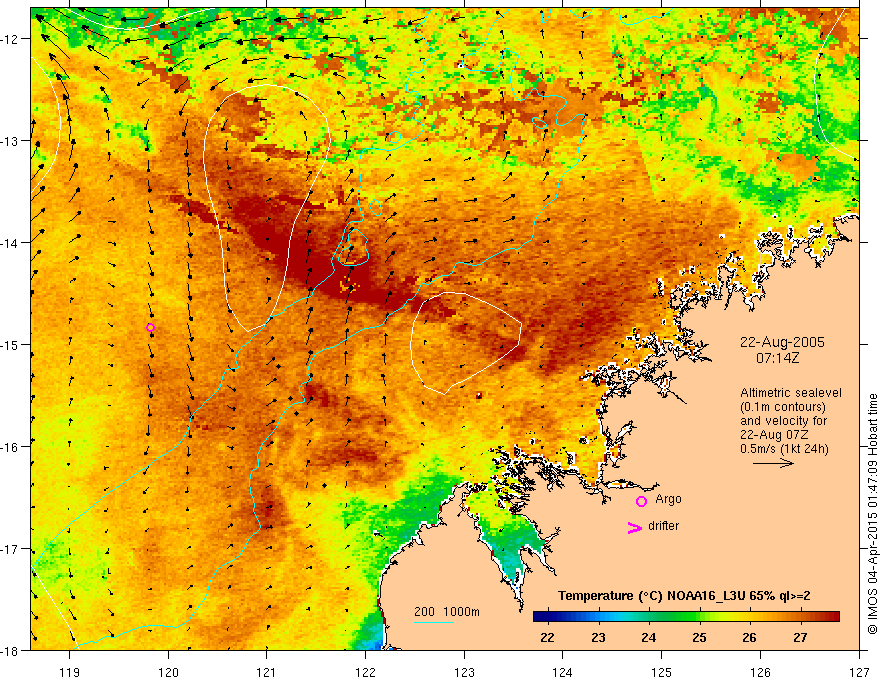The width and height of the screenshot is (880, 680).
Task: Click the cyan isobath legend line under 200 1000m
Action: pyautogui.click(x=434, y=622)
